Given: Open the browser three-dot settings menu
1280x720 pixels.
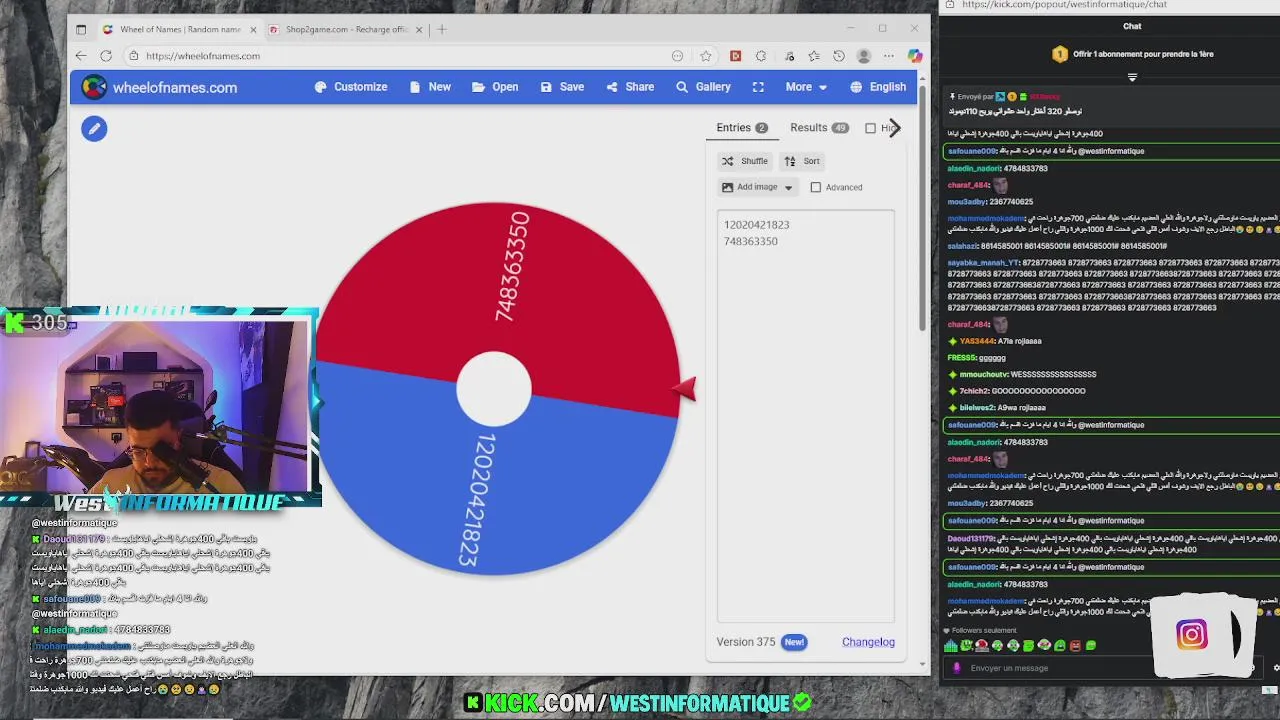Looking at the screenshot, I should click(x=888, y=56).
